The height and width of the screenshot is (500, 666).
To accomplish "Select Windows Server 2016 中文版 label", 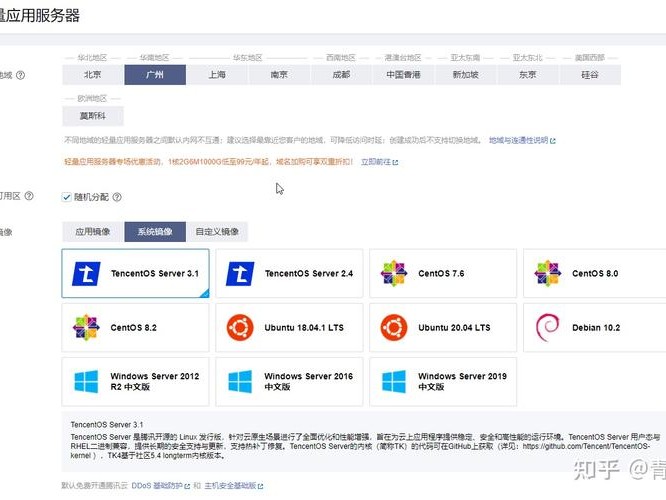I will point(308,381).
